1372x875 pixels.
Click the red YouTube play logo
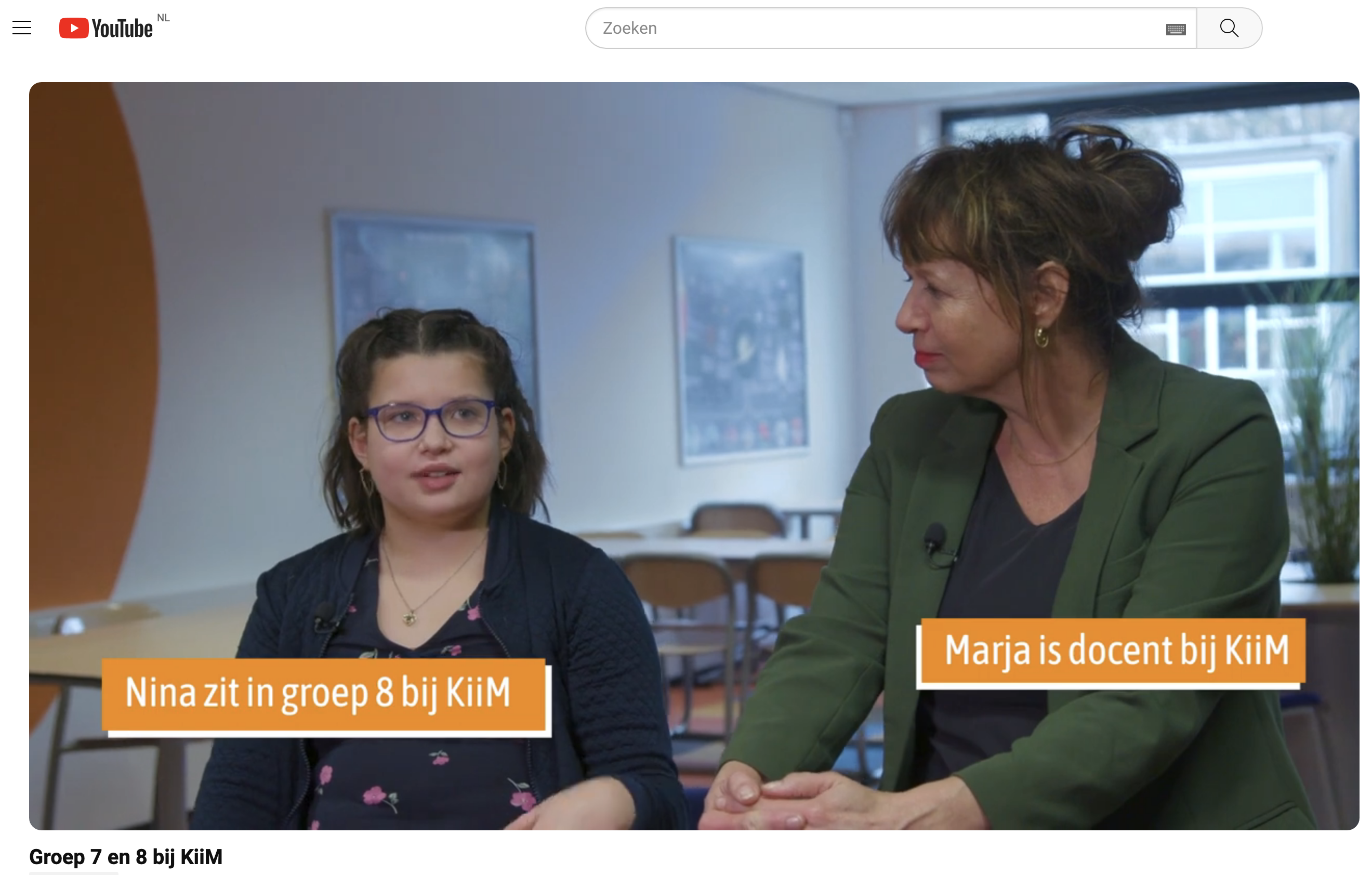click(x=73, y=28)
